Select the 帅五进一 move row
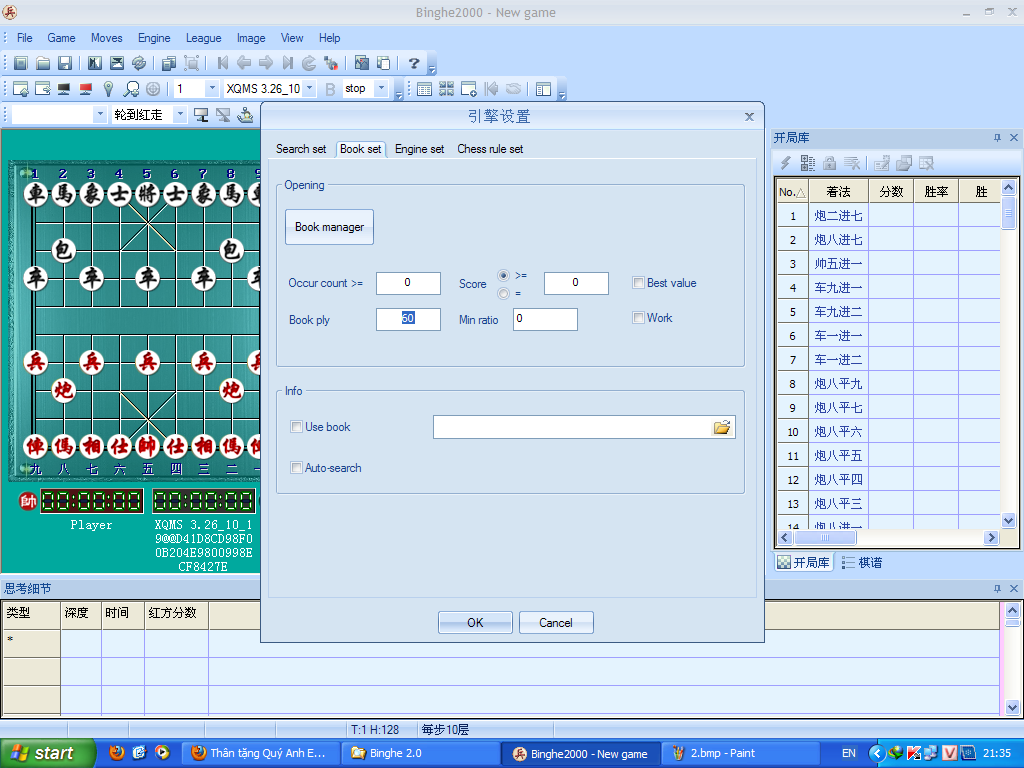 [889, 264]
